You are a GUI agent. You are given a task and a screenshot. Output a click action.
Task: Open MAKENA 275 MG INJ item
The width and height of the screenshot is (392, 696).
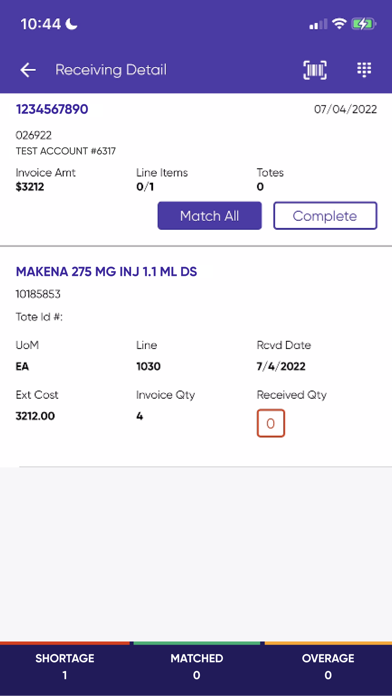click(107, 272)
